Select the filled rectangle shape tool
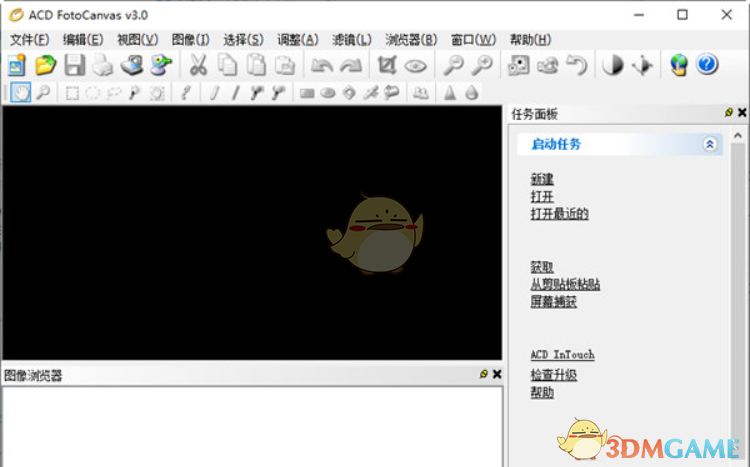750x467 pixels. click(x=307, y=93)
